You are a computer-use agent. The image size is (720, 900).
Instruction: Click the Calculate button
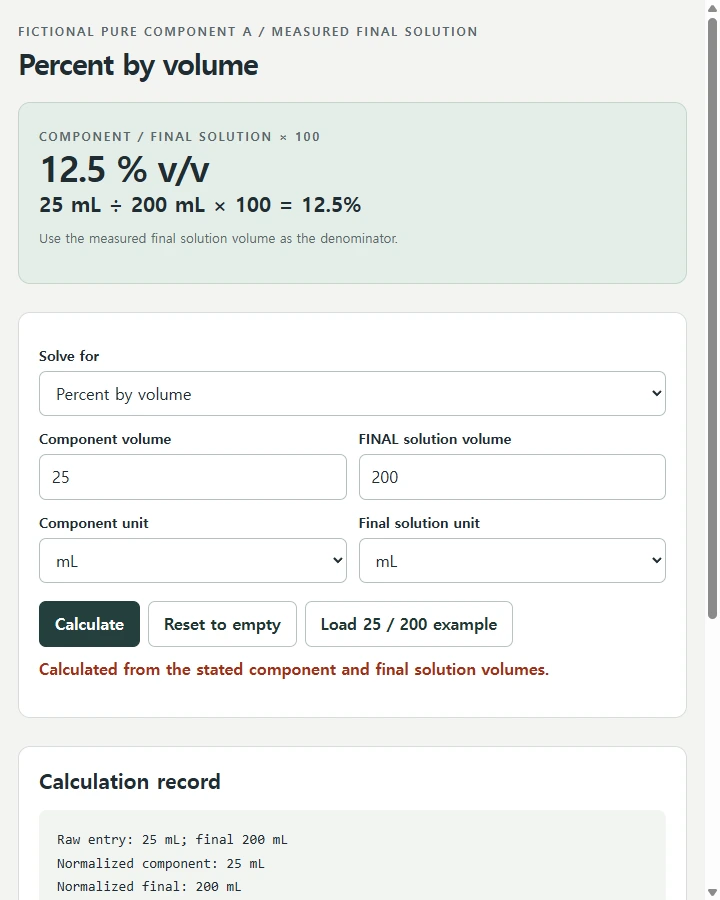click(x=90, y=624)
